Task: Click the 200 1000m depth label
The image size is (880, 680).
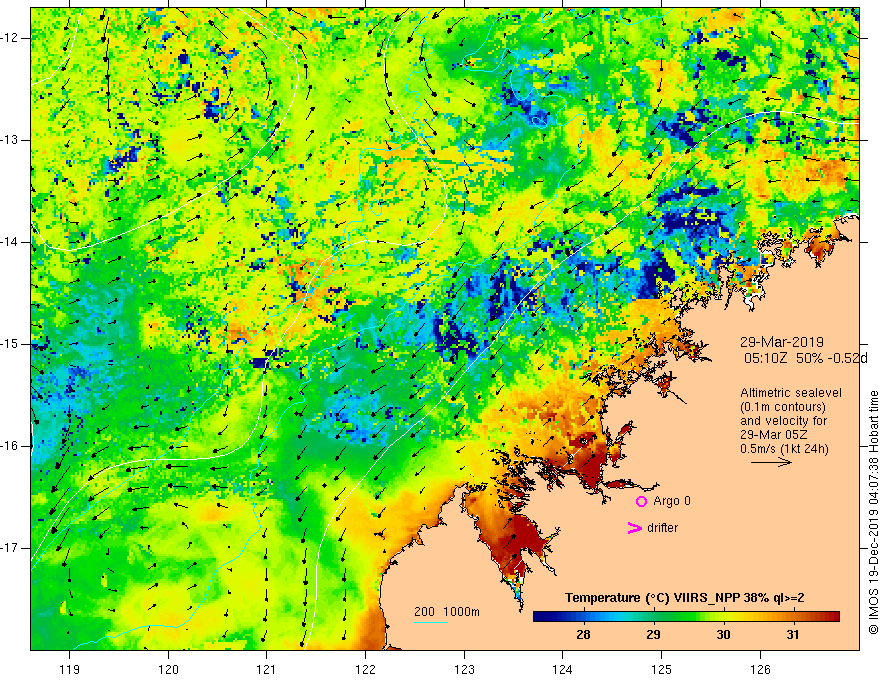Action: click(447, 612)
